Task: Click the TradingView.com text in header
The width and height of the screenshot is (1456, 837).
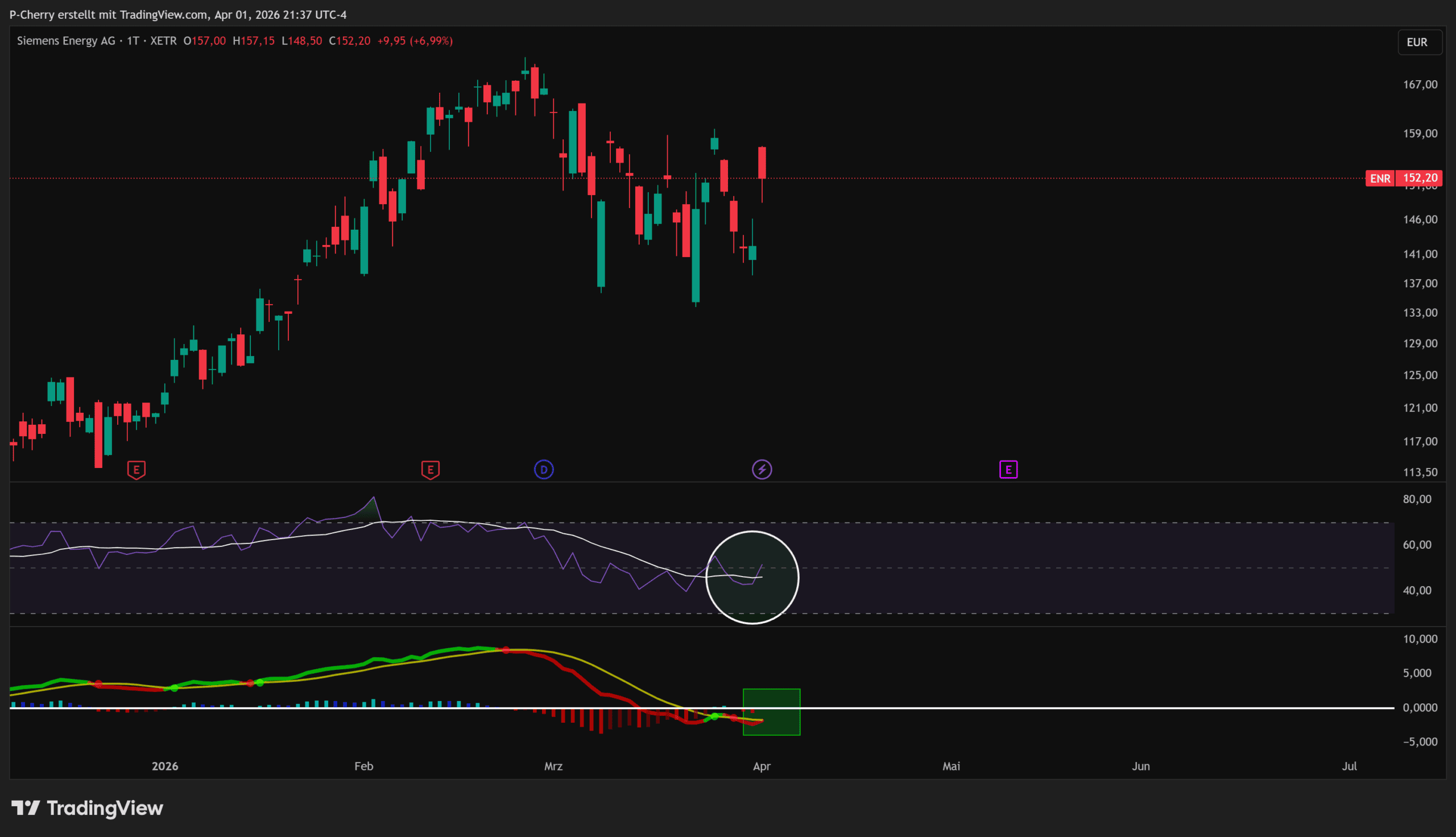Action: click(163, 14)
